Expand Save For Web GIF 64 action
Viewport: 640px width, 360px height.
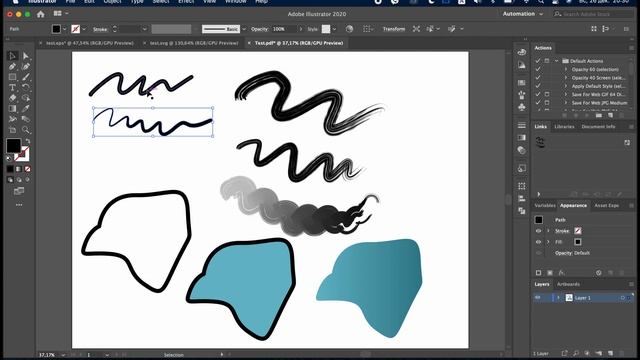click(566, 95)
